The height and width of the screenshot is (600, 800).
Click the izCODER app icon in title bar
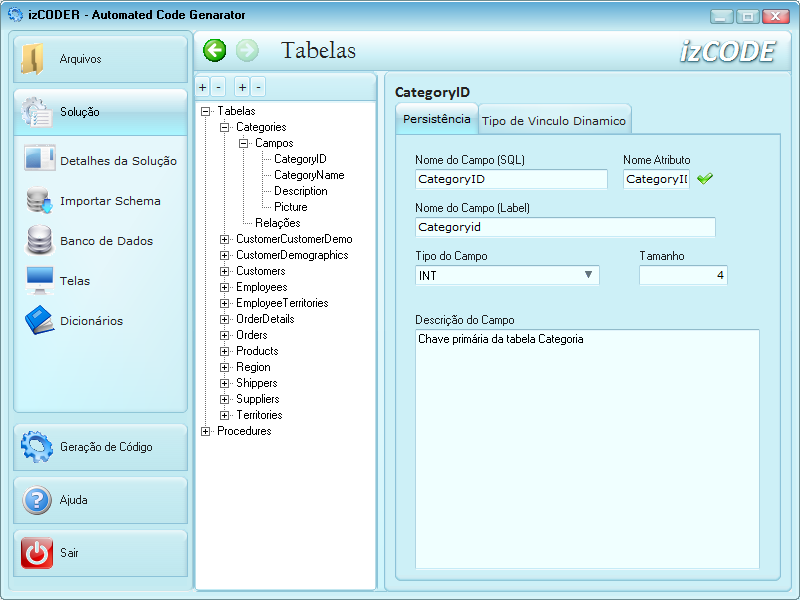[15, 14]
